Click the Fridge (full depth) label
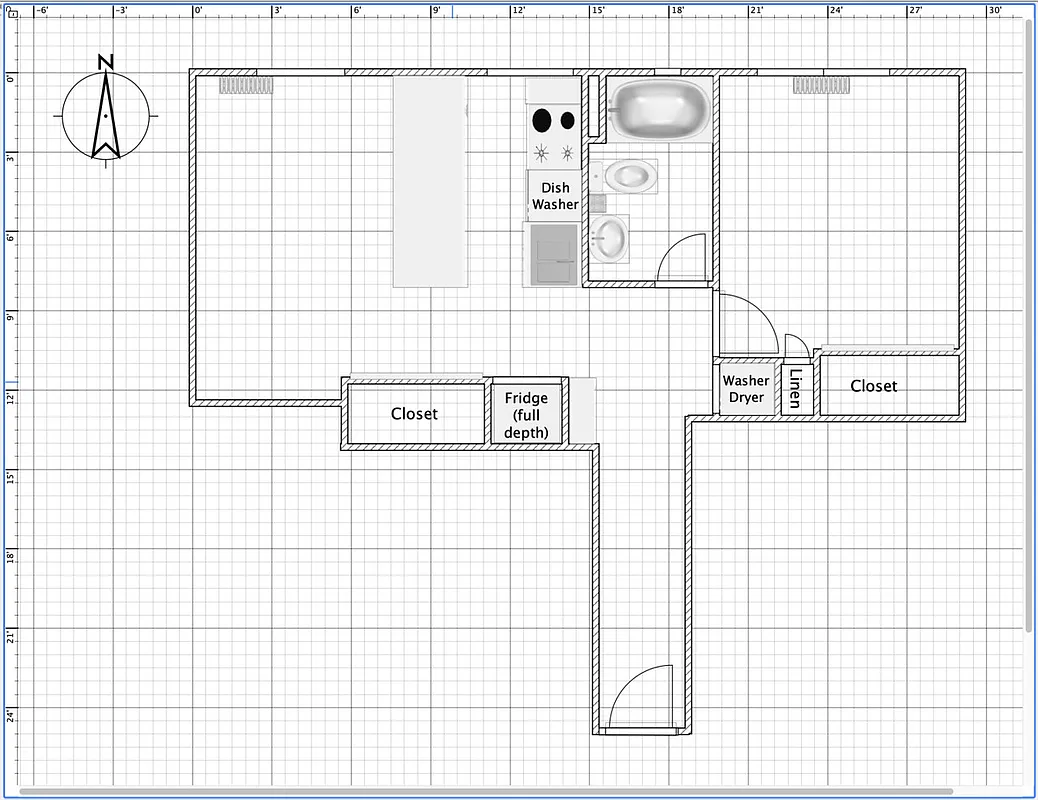Image resolution: width=1038 pixels, height=800 pixels. 527,415
